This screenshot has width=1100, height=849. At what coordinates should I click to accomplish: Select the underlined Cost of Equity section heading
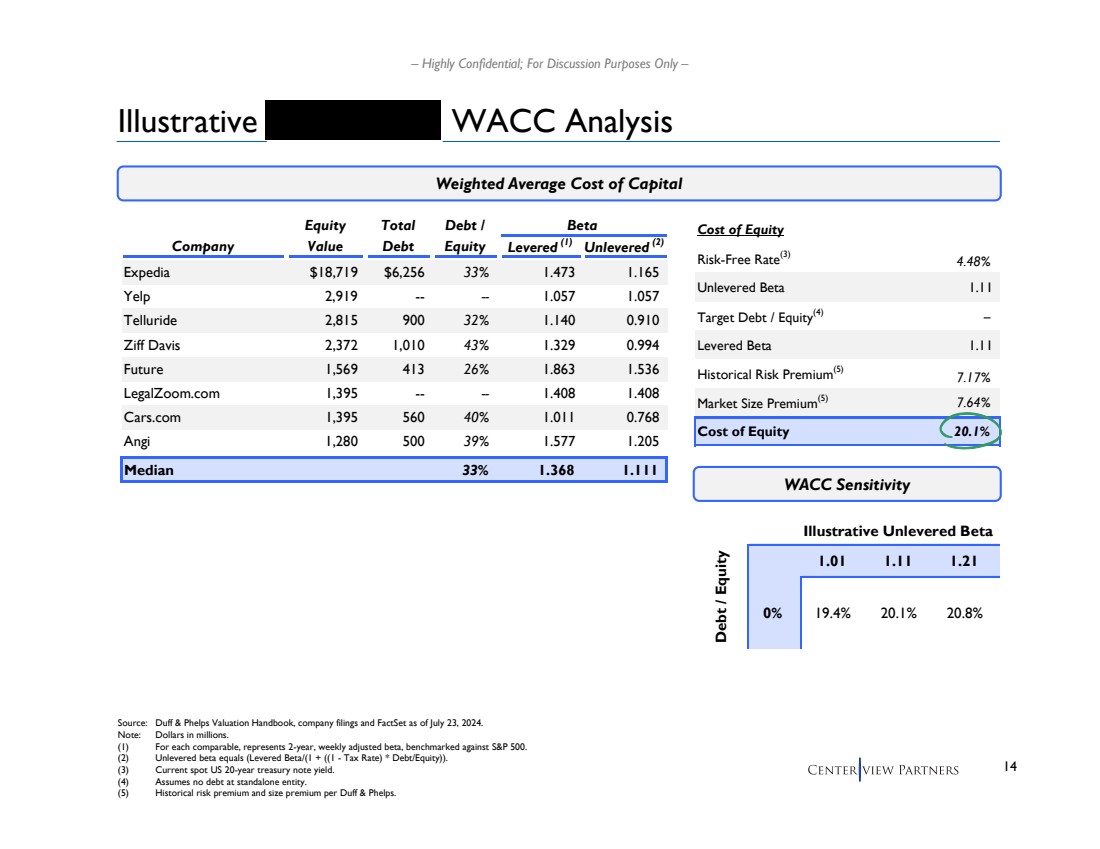(x=740, y=230)
